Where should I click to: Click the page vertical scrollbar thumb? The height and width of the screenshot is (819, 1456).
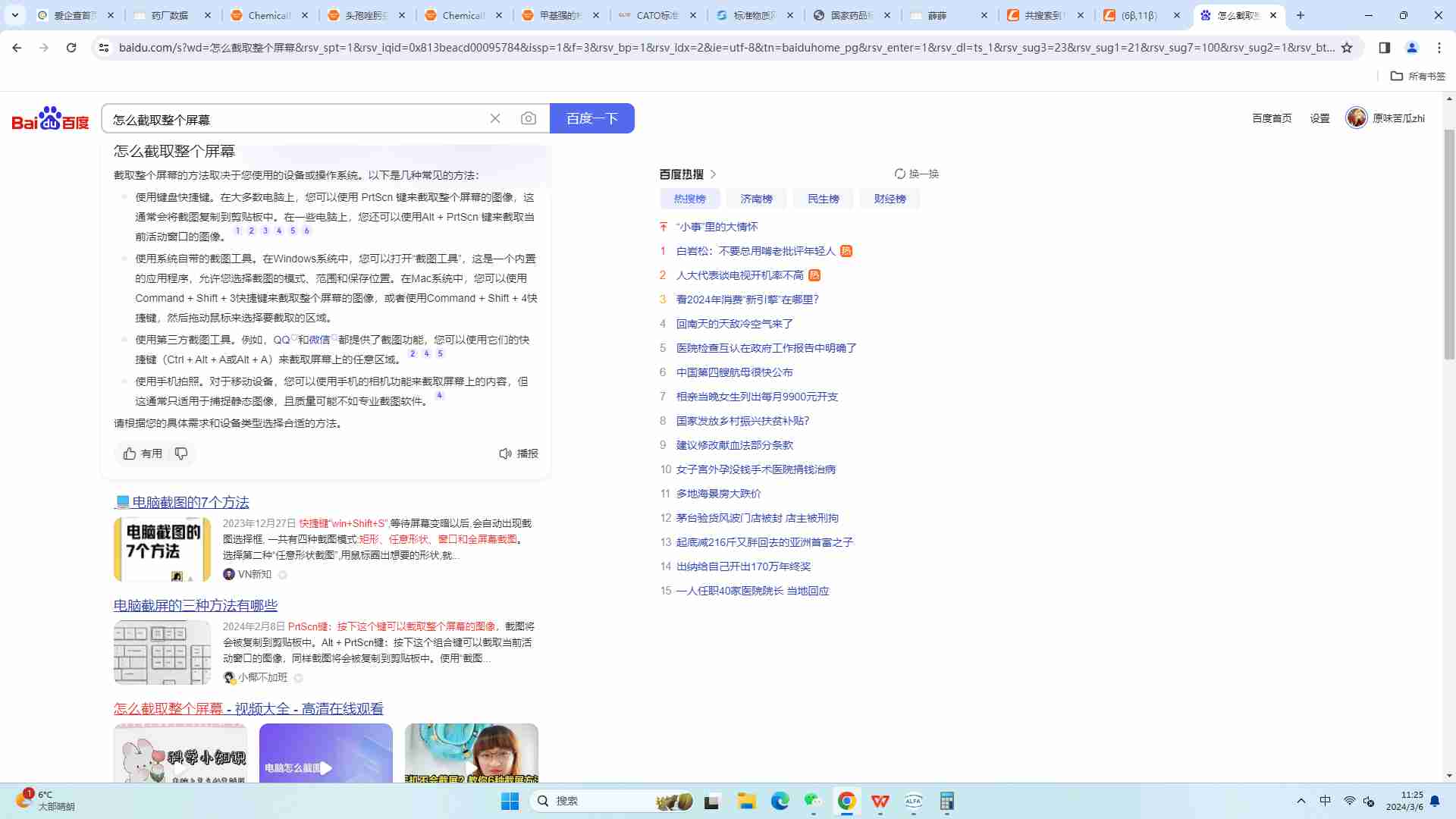coord(1449,243)
